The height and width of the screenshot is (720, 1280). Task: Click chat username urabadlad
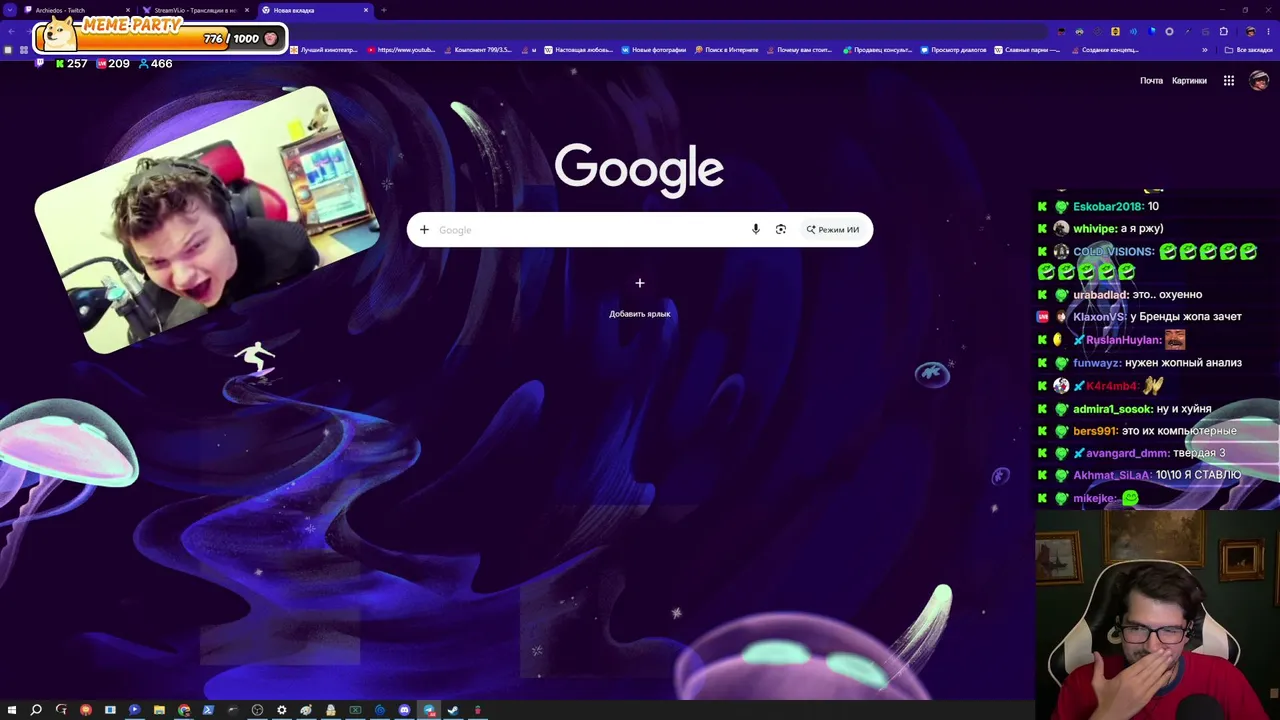point(1099,295)
